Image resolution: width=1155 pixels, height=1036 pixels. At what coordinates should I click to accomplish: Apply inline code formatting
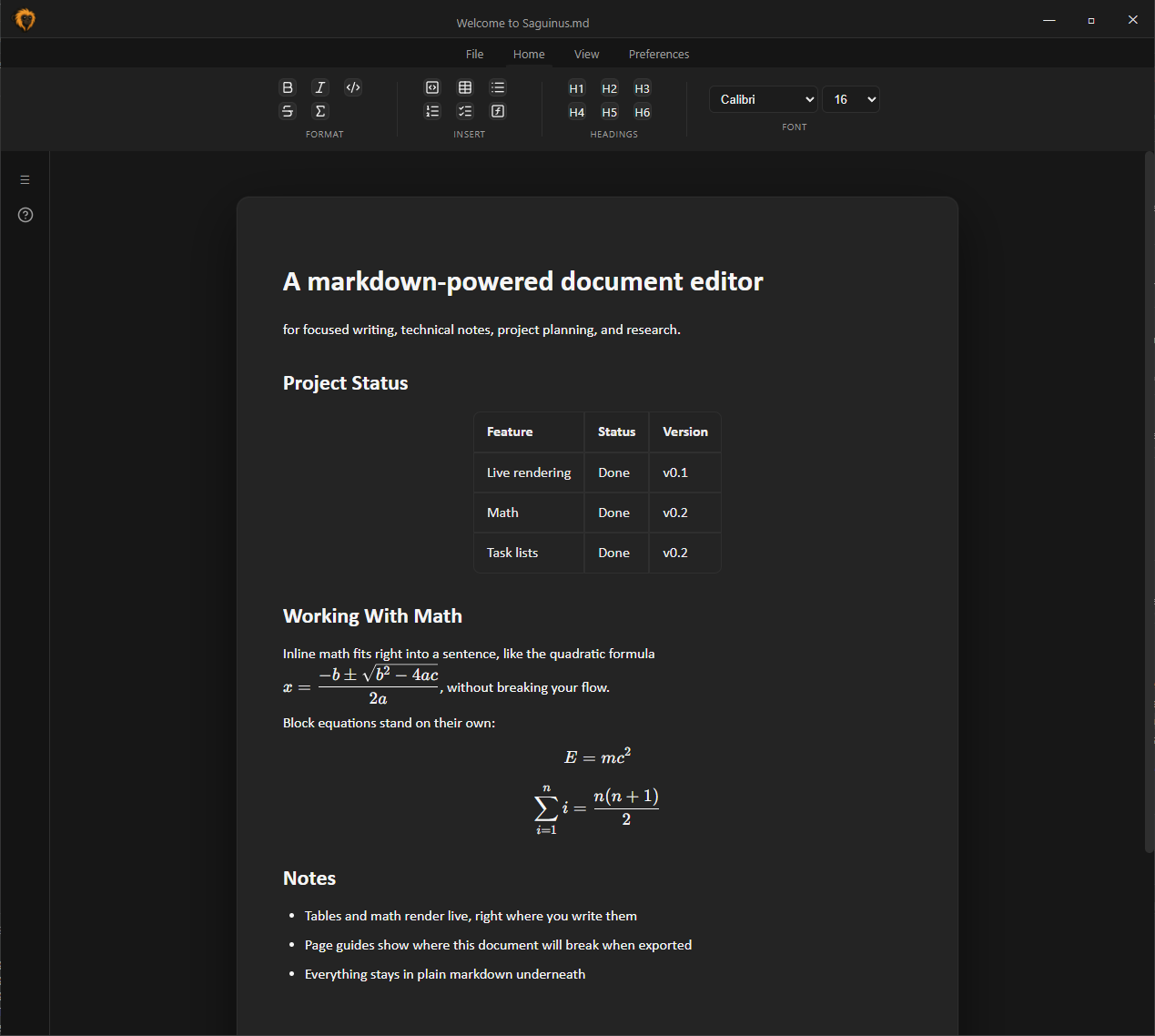click(x=353, y=87)
